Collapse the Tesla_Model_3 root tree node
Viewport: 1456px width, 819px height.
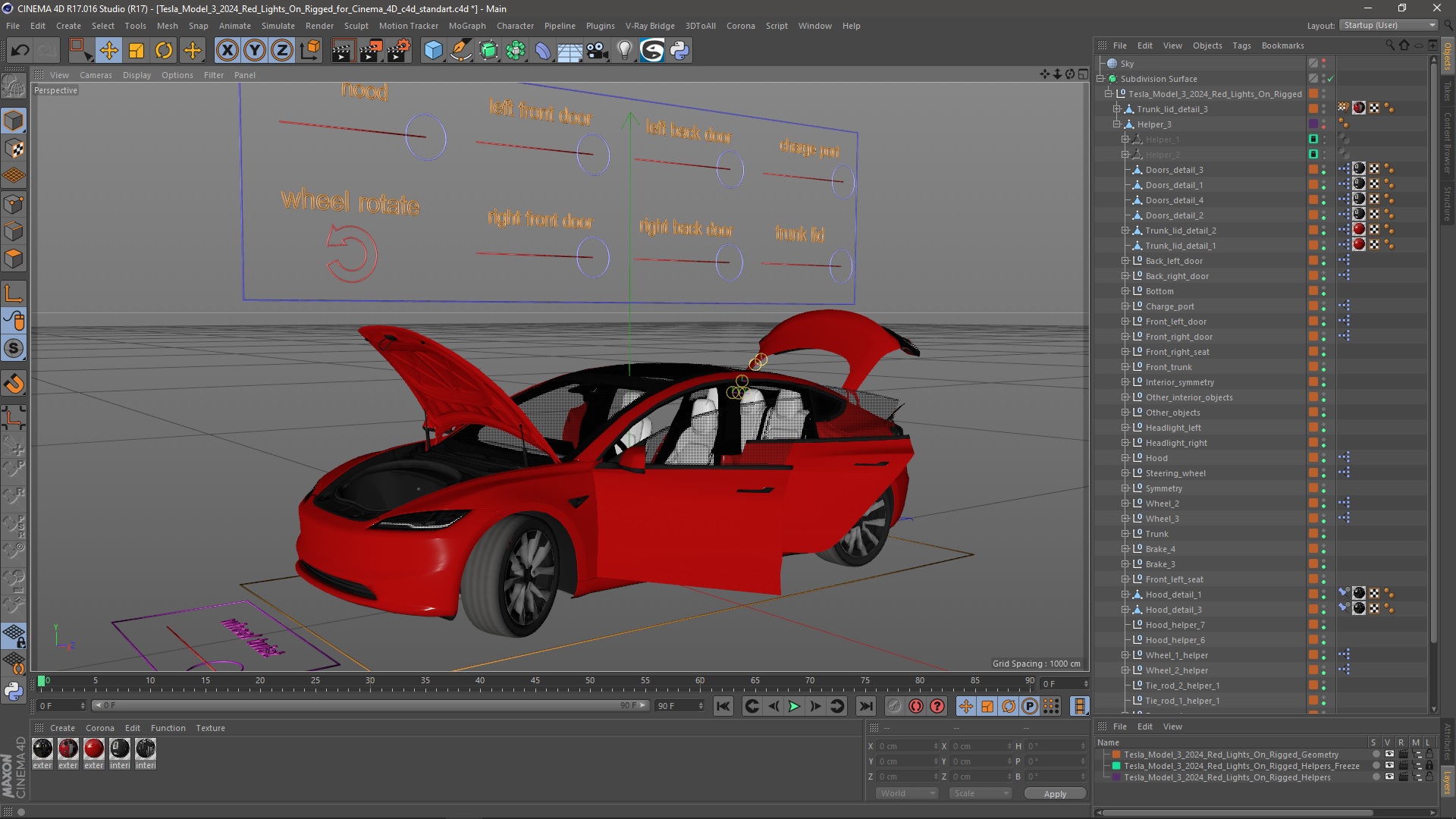[x=1109, y=94]
